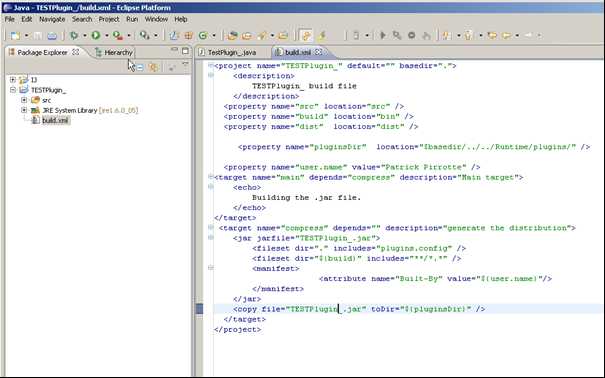Select the src folder in tree
605x378 pixels.
point(46,100)
